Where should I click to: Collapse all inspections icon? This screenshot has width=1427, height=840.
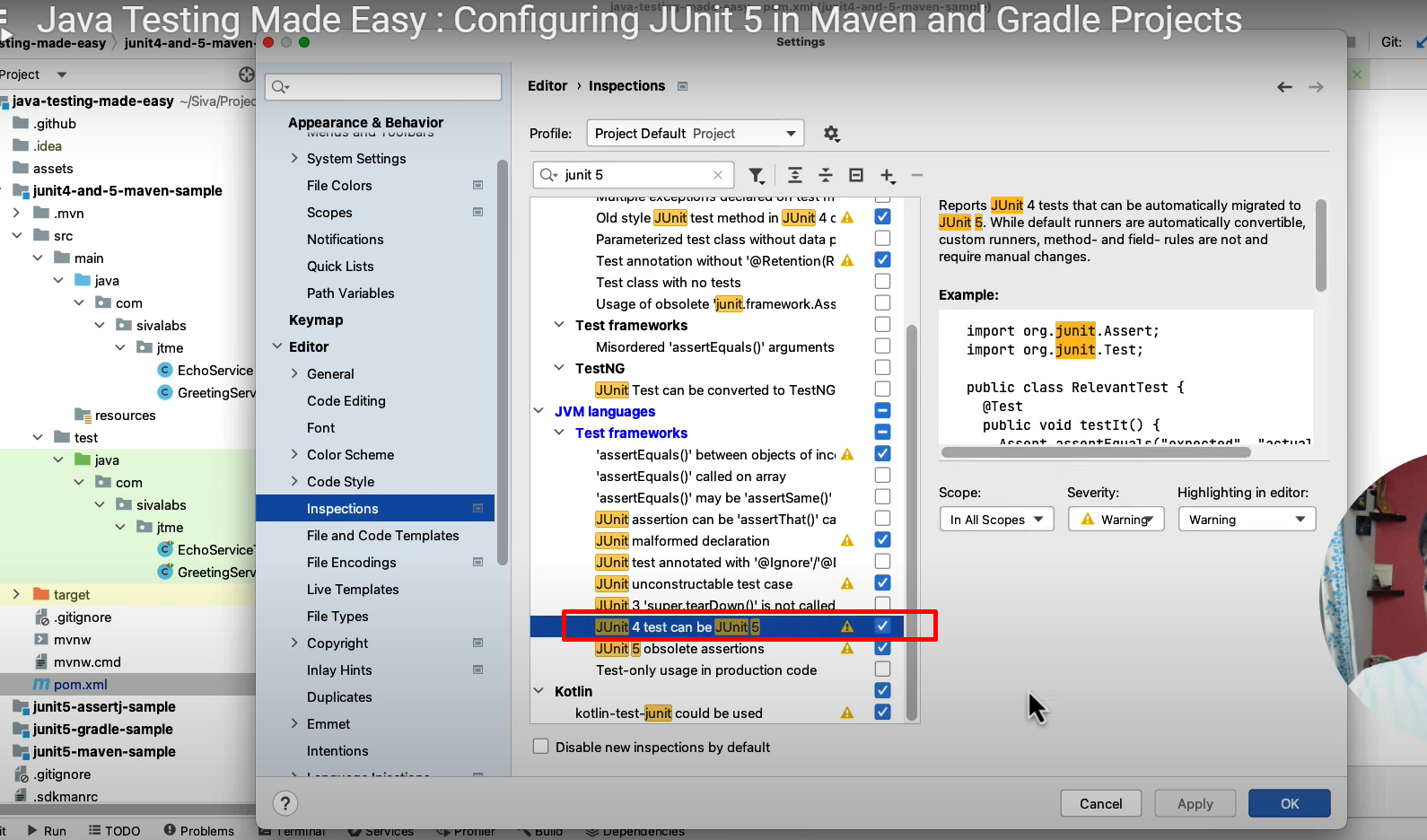click(826, 175)
